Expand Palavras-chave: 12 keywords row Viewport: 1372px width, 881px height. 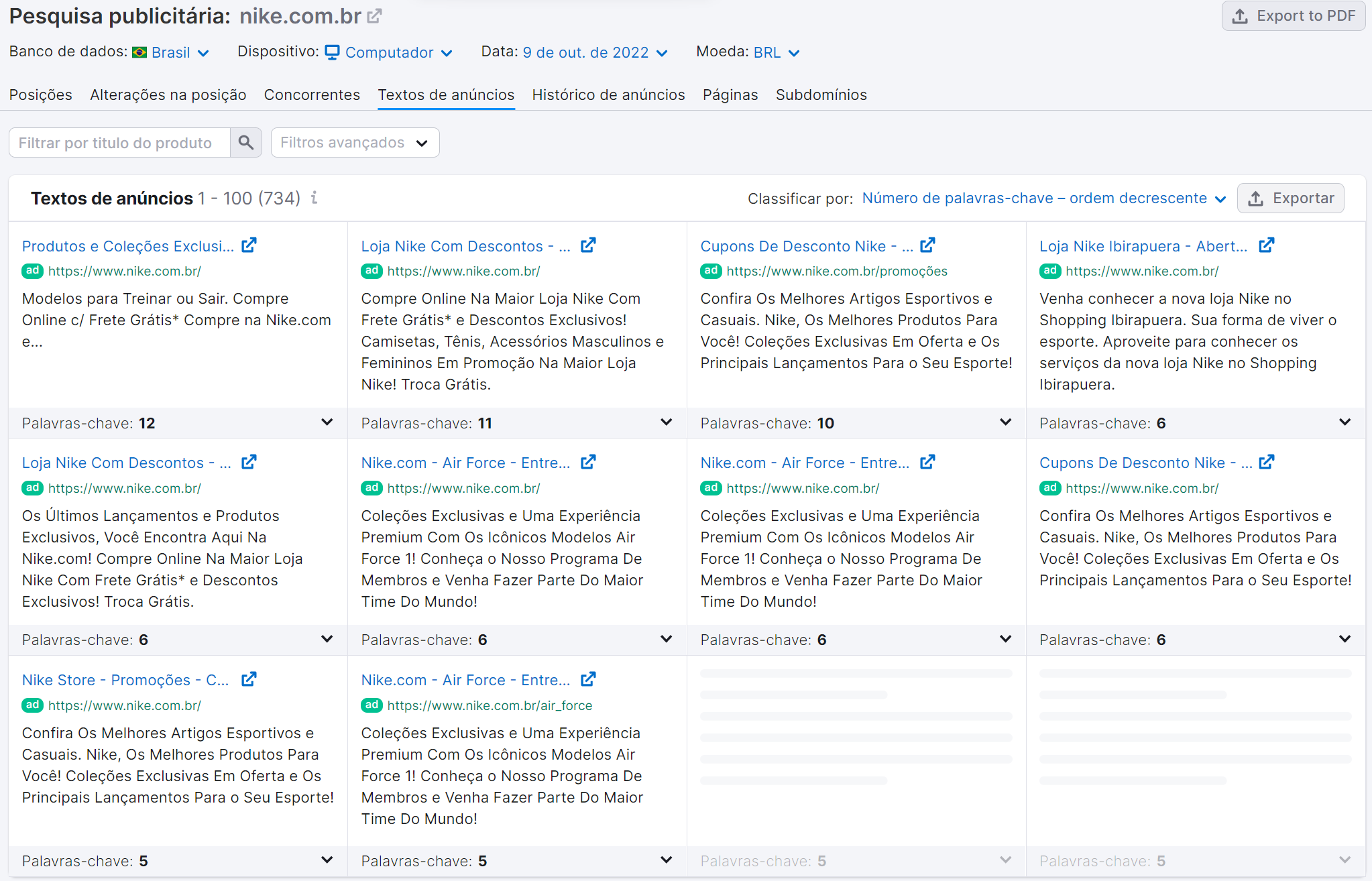(x=327, y=422)
